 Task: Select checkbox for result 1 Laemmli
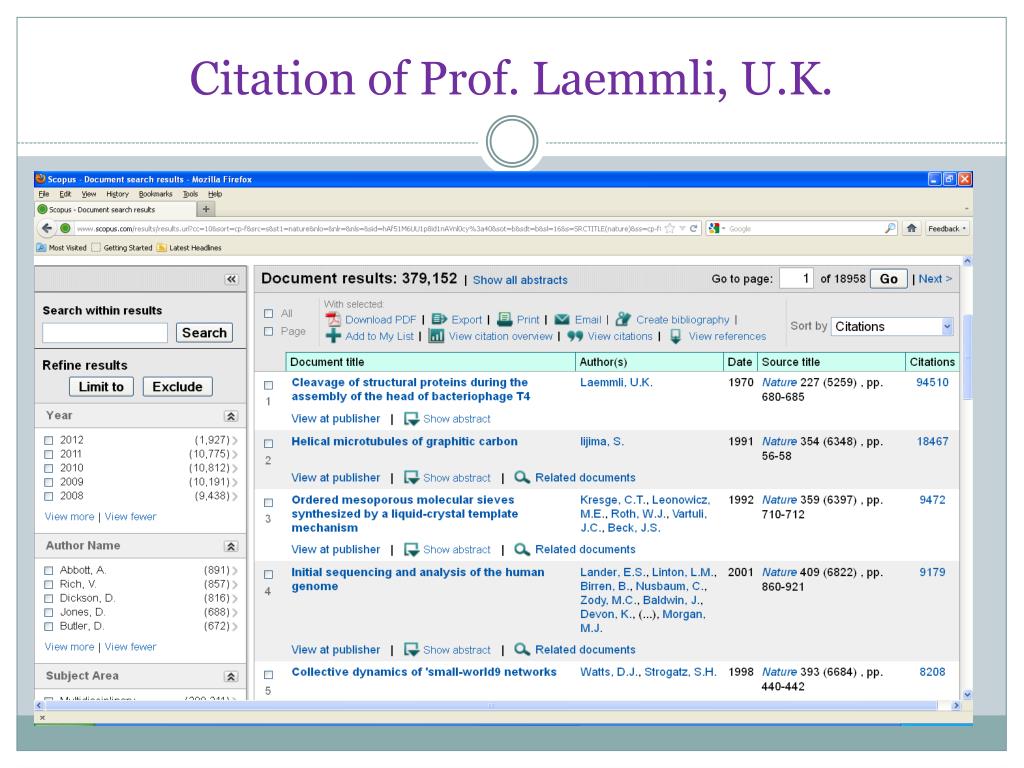[268, 385]
